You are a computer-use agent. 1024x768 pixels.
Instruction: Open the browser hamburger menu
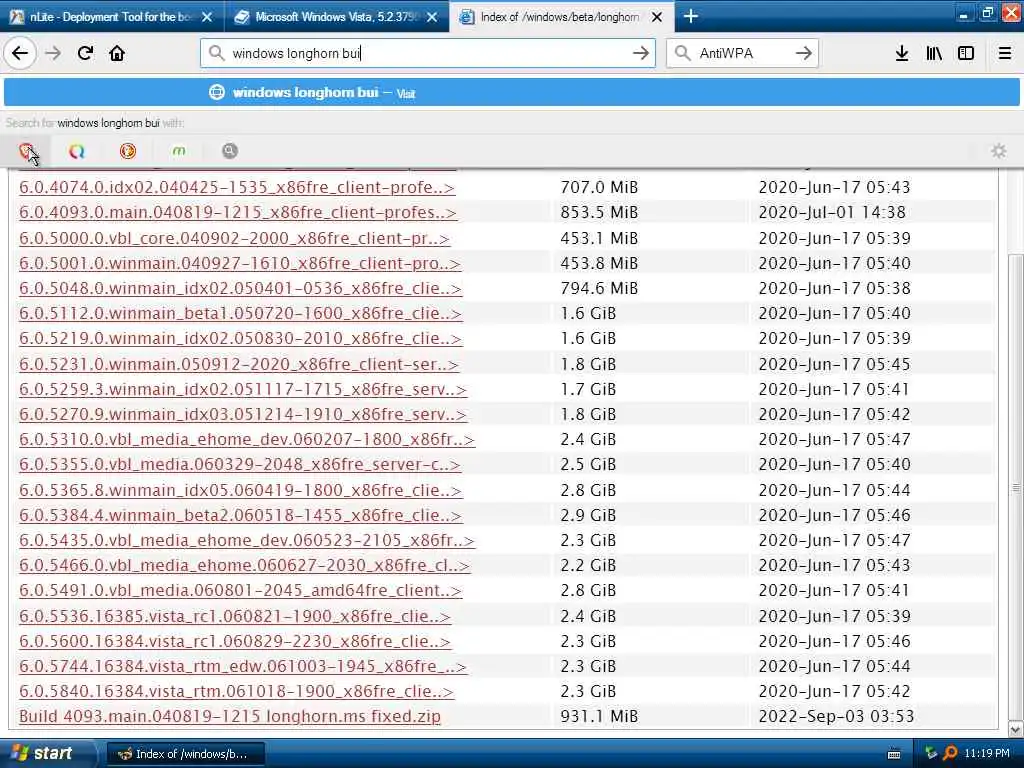click(x=1005, y=53)
